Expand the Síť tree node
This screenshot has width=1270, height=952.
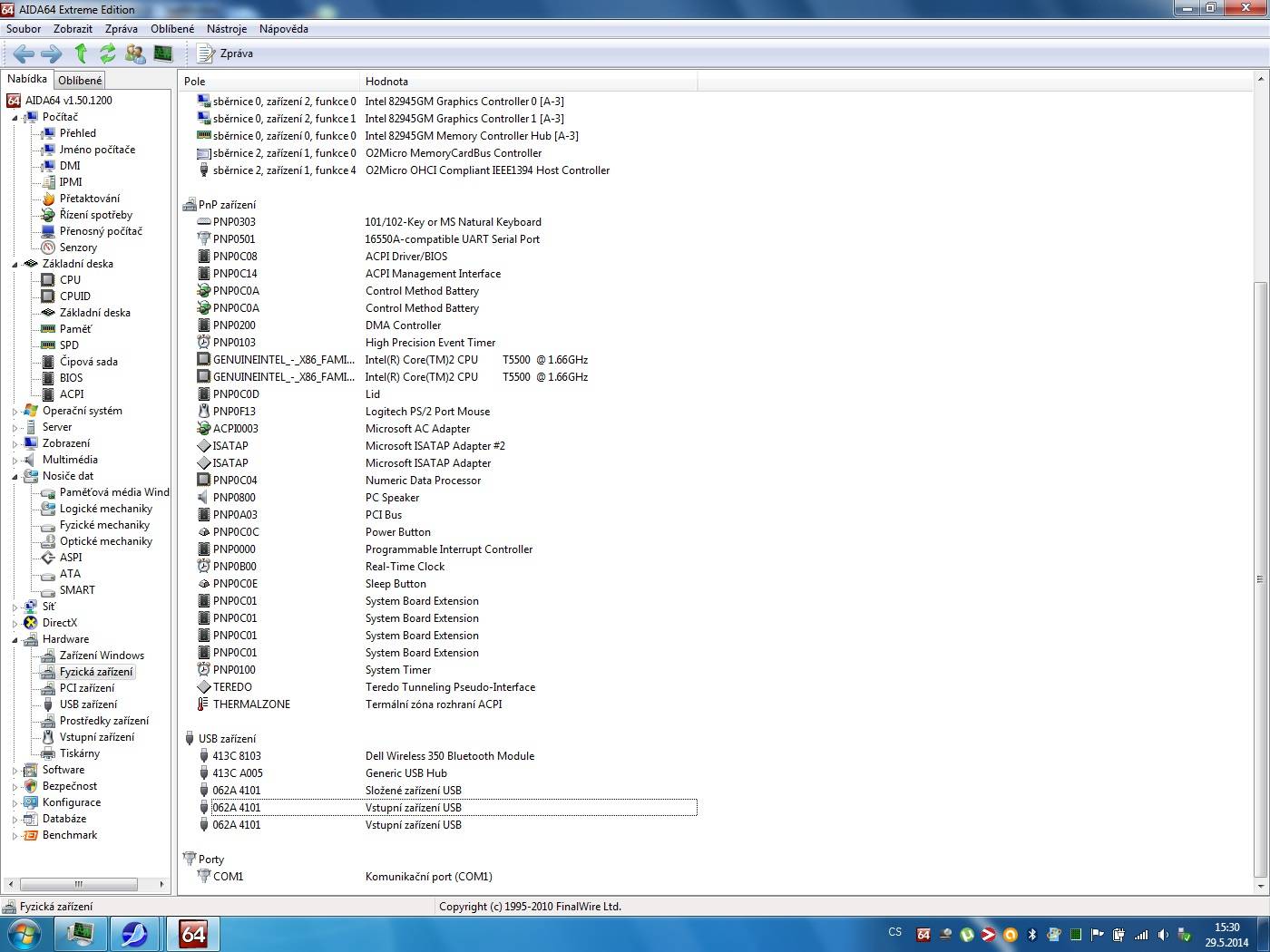[15, 607]
